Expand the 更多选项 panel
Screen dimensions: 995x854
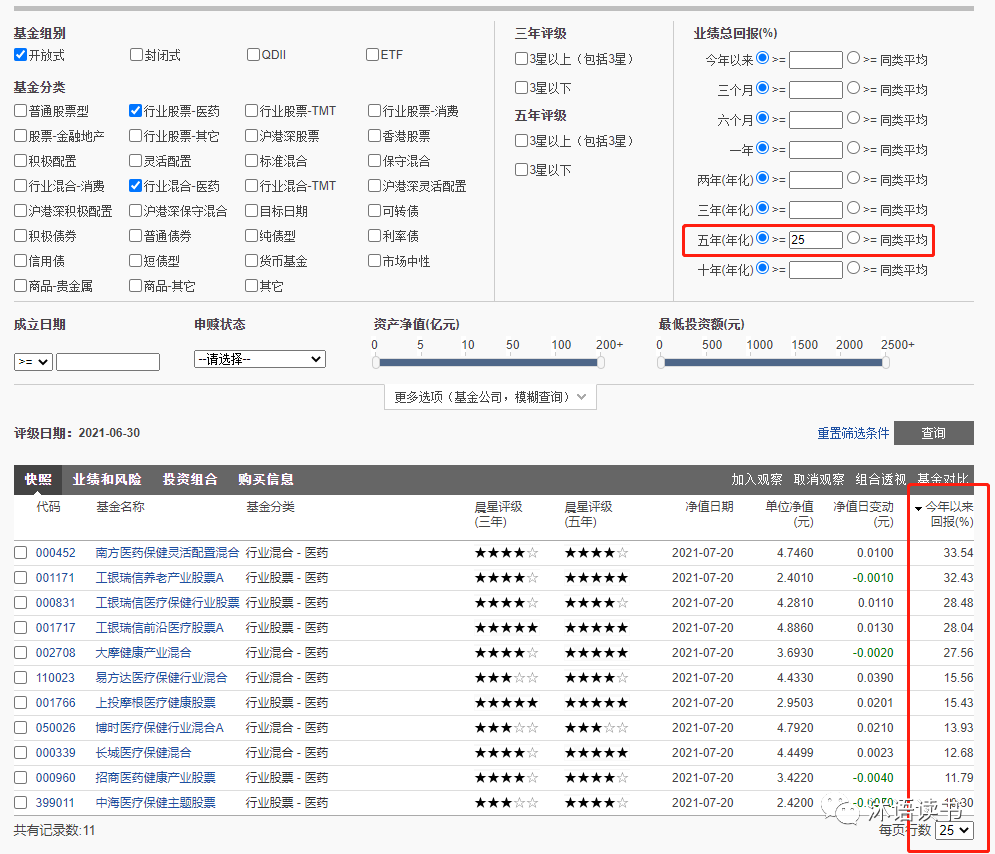(490, 397)
